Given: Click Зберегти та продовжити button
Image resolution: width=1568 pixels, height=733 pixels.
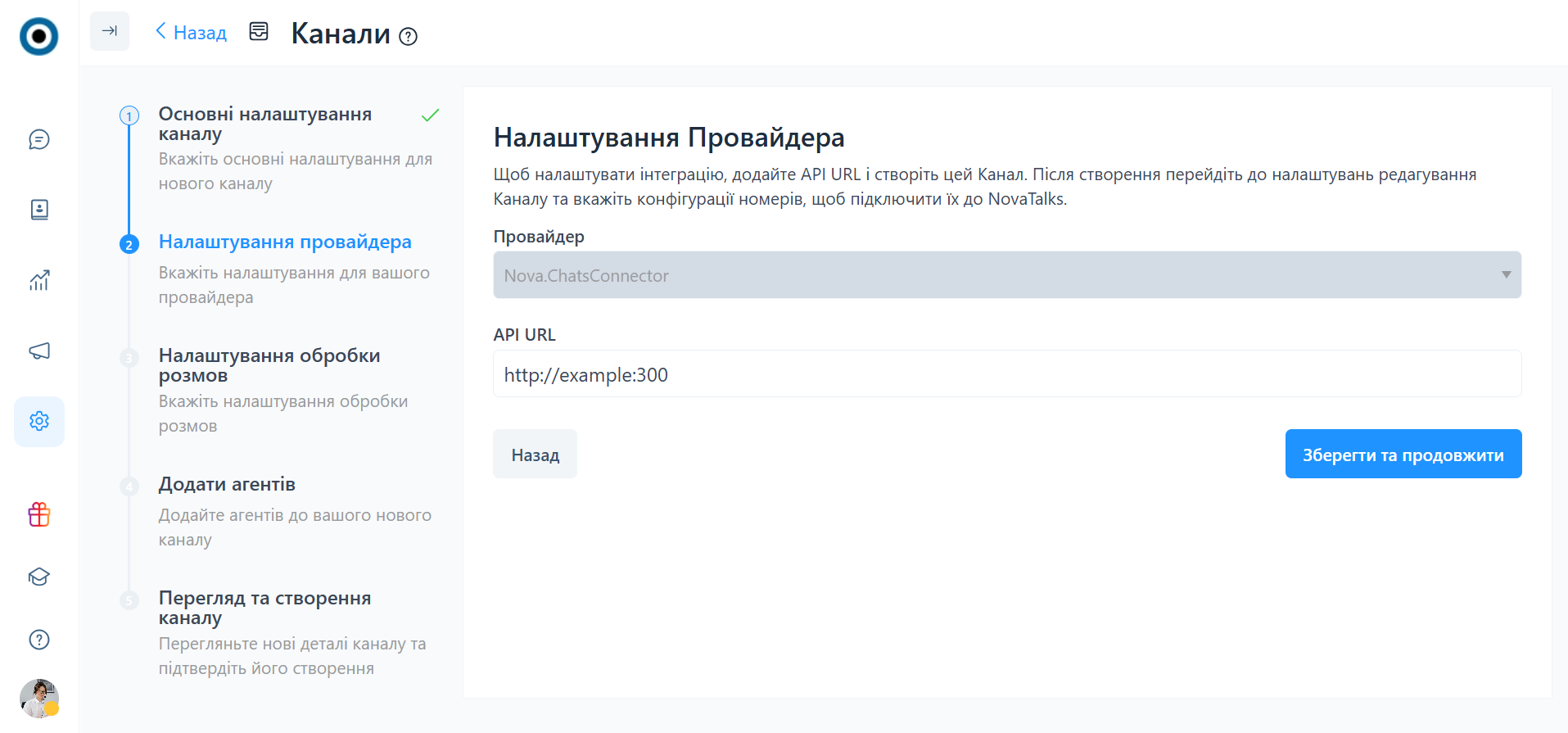Looking at the screenshot, I should 1403,455.
